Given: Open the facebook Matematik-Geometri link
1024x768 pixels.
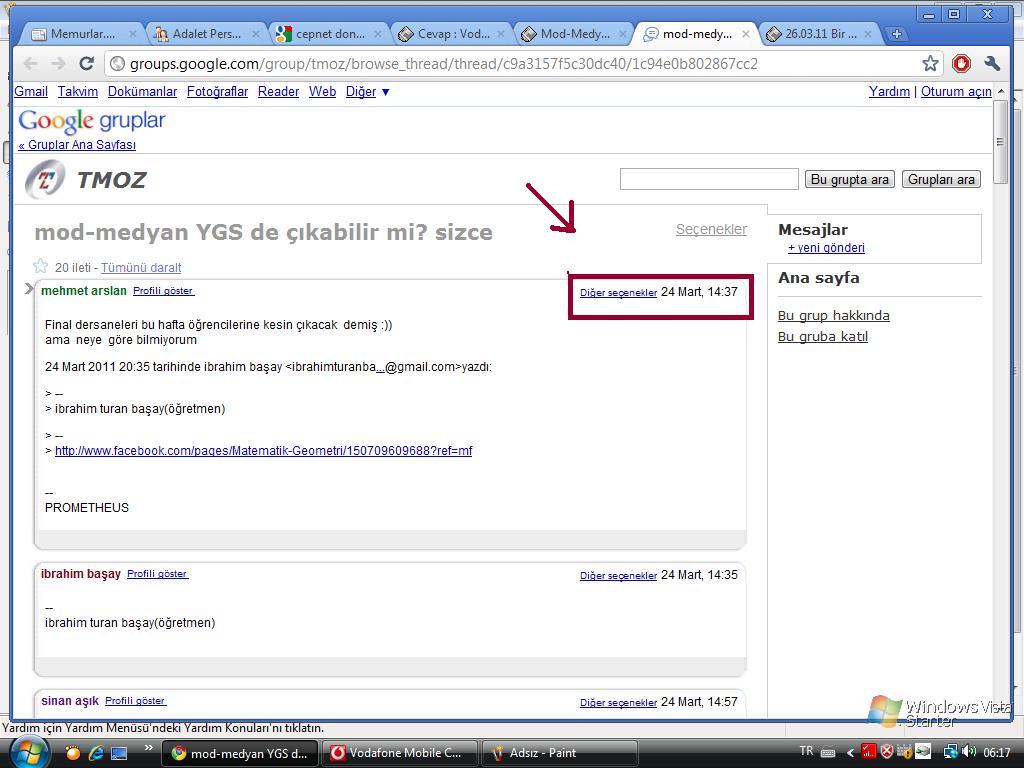Looking at the screenshot, I should click(263, 451).
